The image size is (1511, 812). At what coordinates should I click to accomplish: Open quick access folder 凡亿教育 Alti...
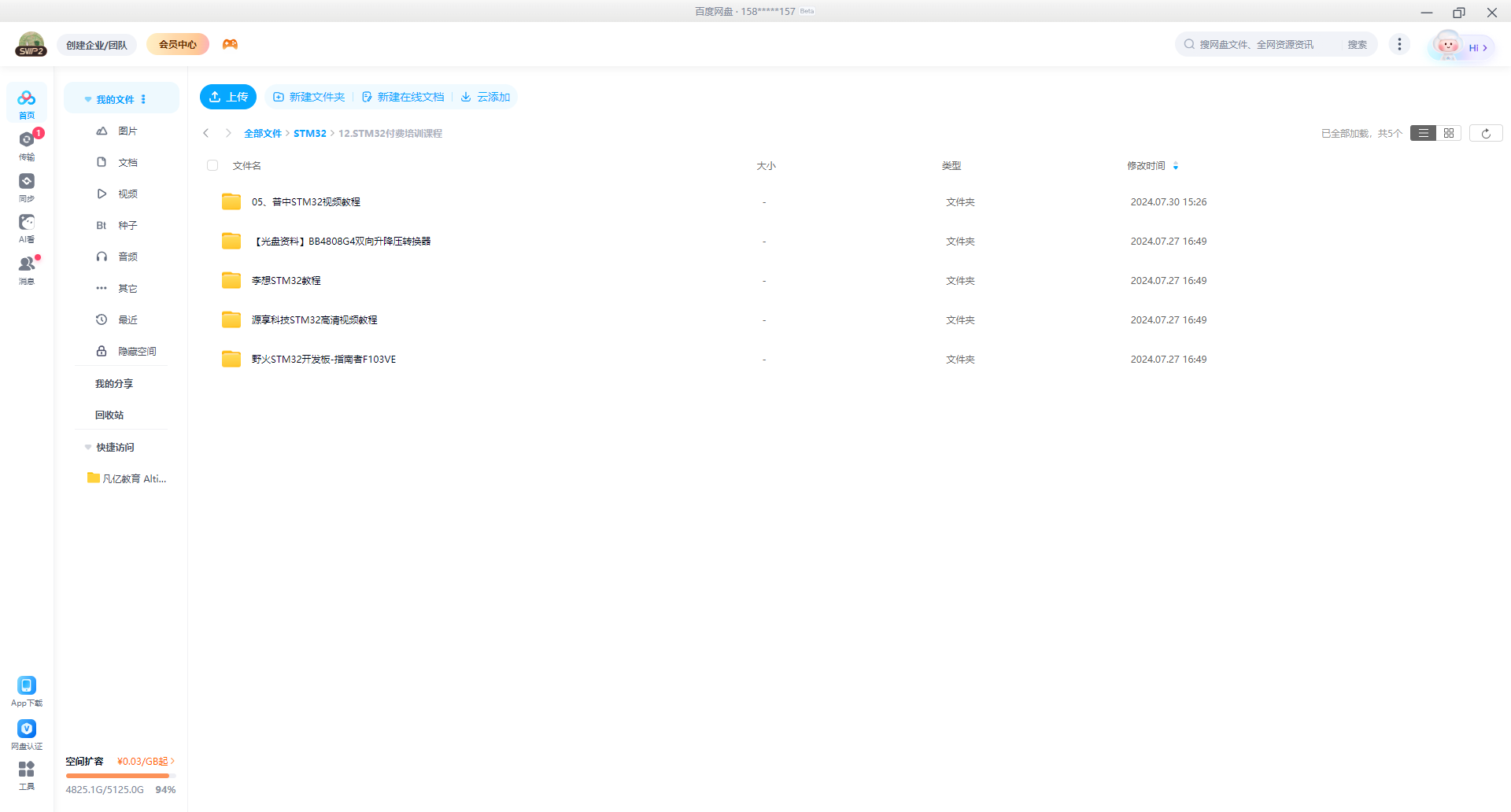[x=127, y=478]
